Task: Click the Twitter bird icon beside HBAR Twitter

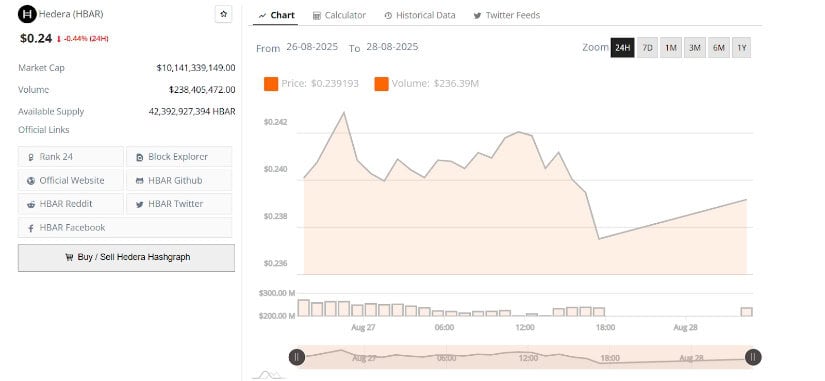Action: click(139, 205)
